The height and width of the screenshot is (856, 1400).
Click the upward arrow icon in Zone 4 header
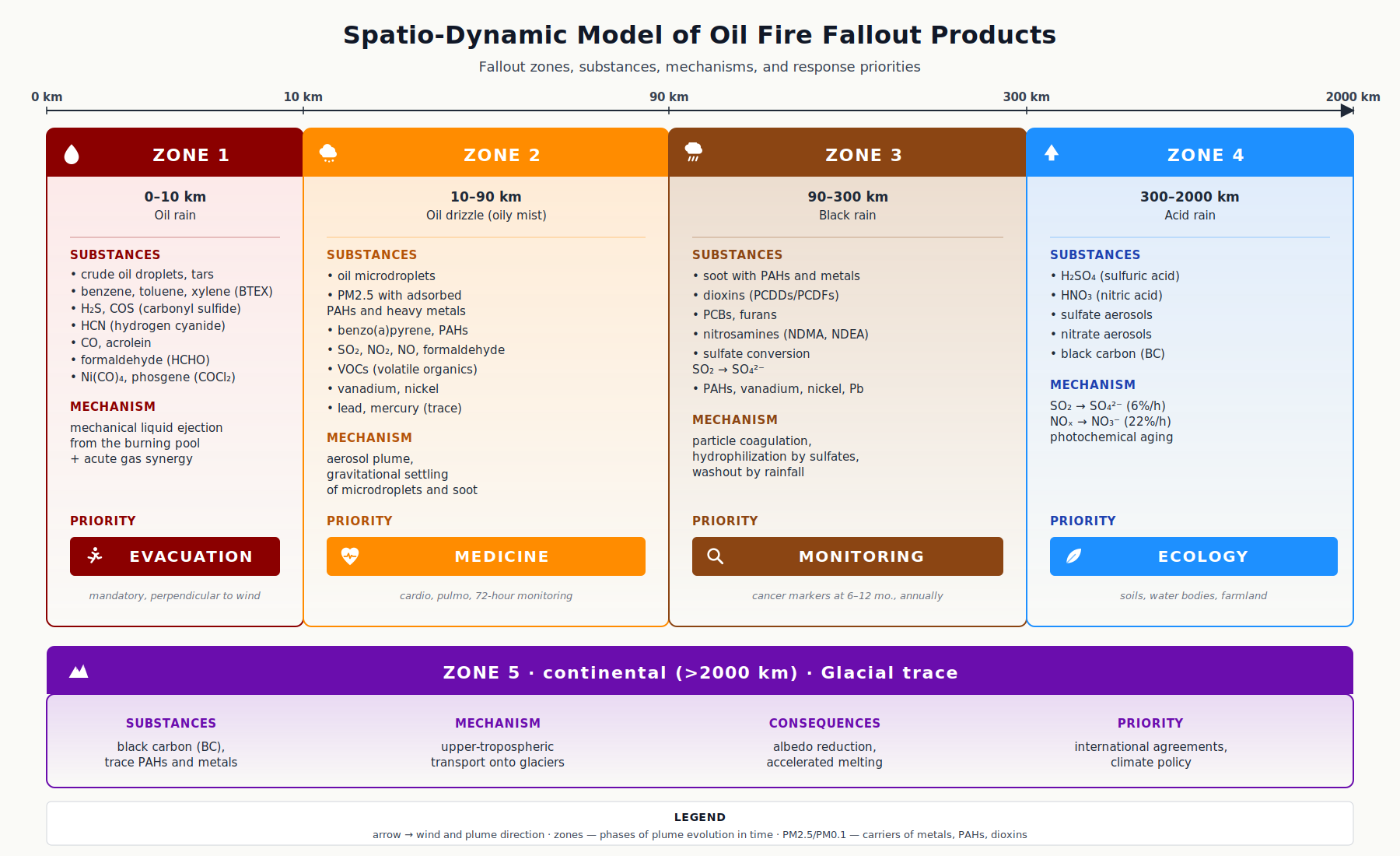tap(1052, 153)
